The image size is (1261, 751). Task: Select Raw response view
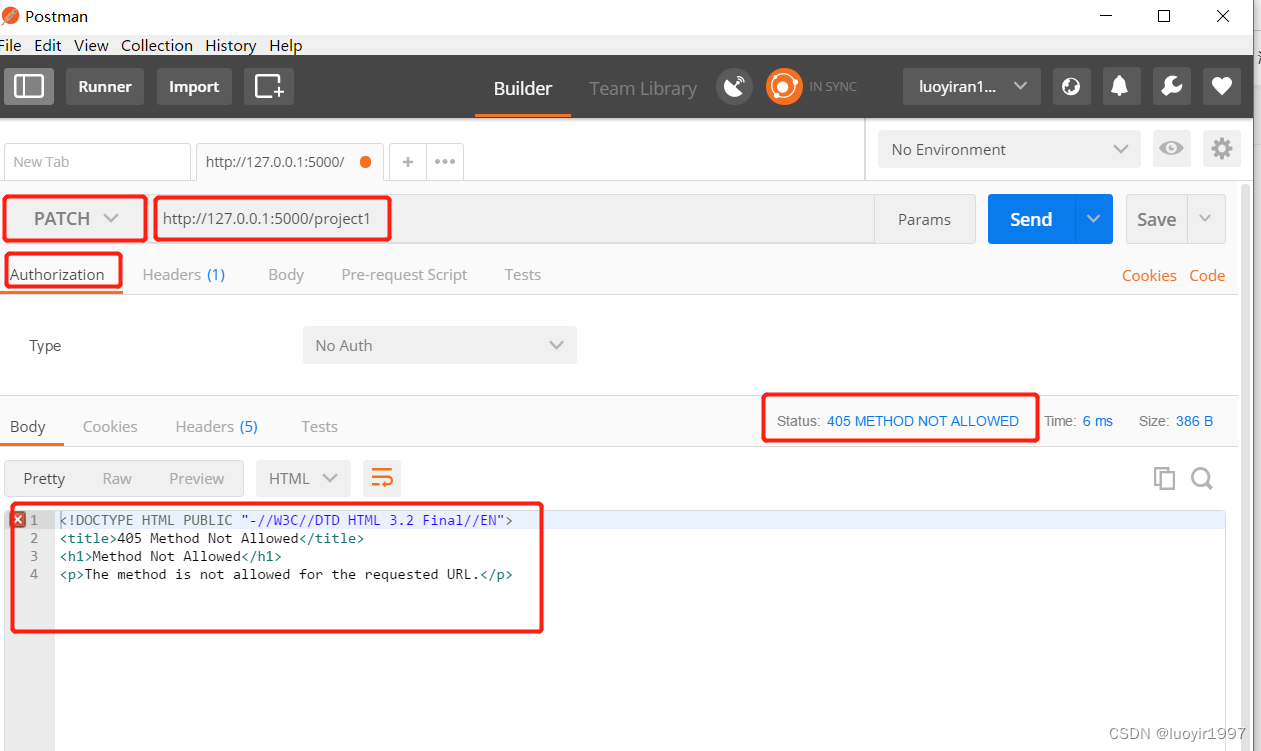(x=117, y=478)
